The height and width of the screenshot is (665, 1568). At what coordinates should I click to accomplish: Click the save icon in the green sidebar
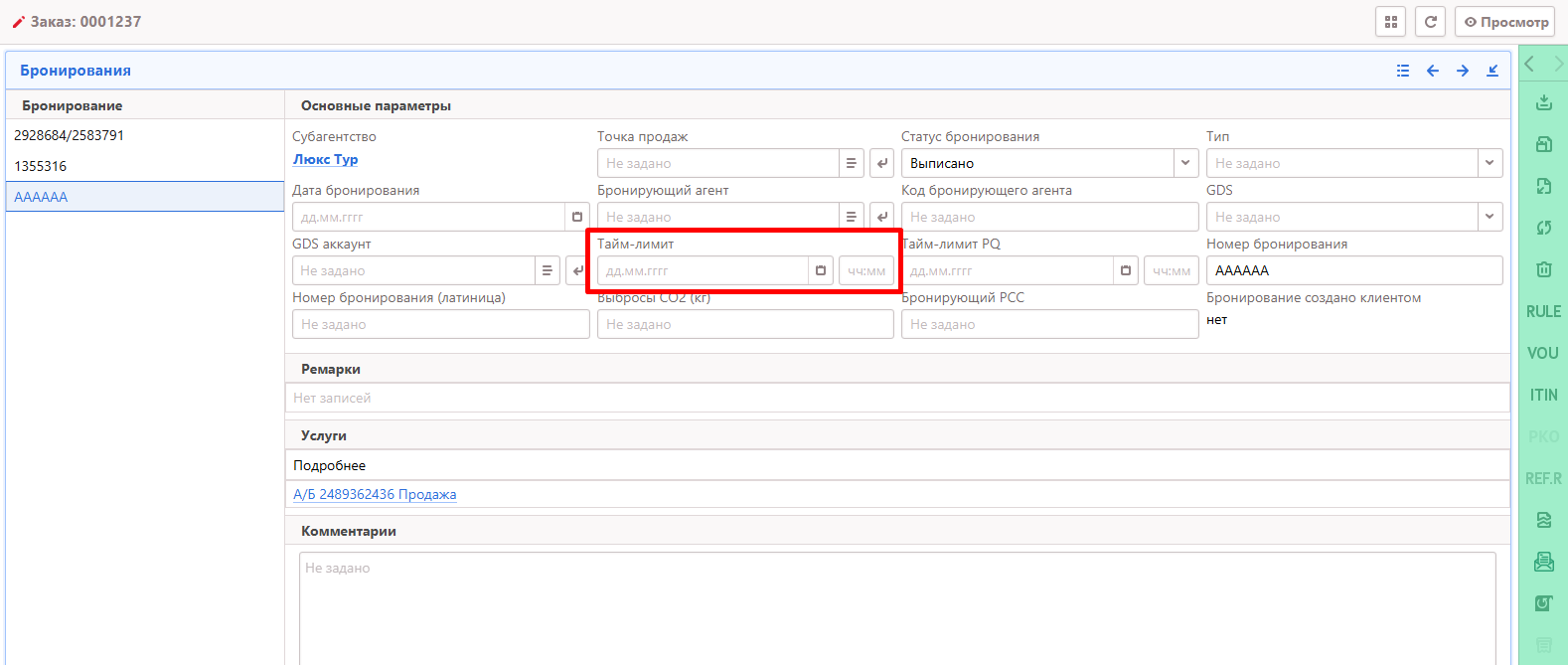pyautogui.click(x=1543, y=144)
